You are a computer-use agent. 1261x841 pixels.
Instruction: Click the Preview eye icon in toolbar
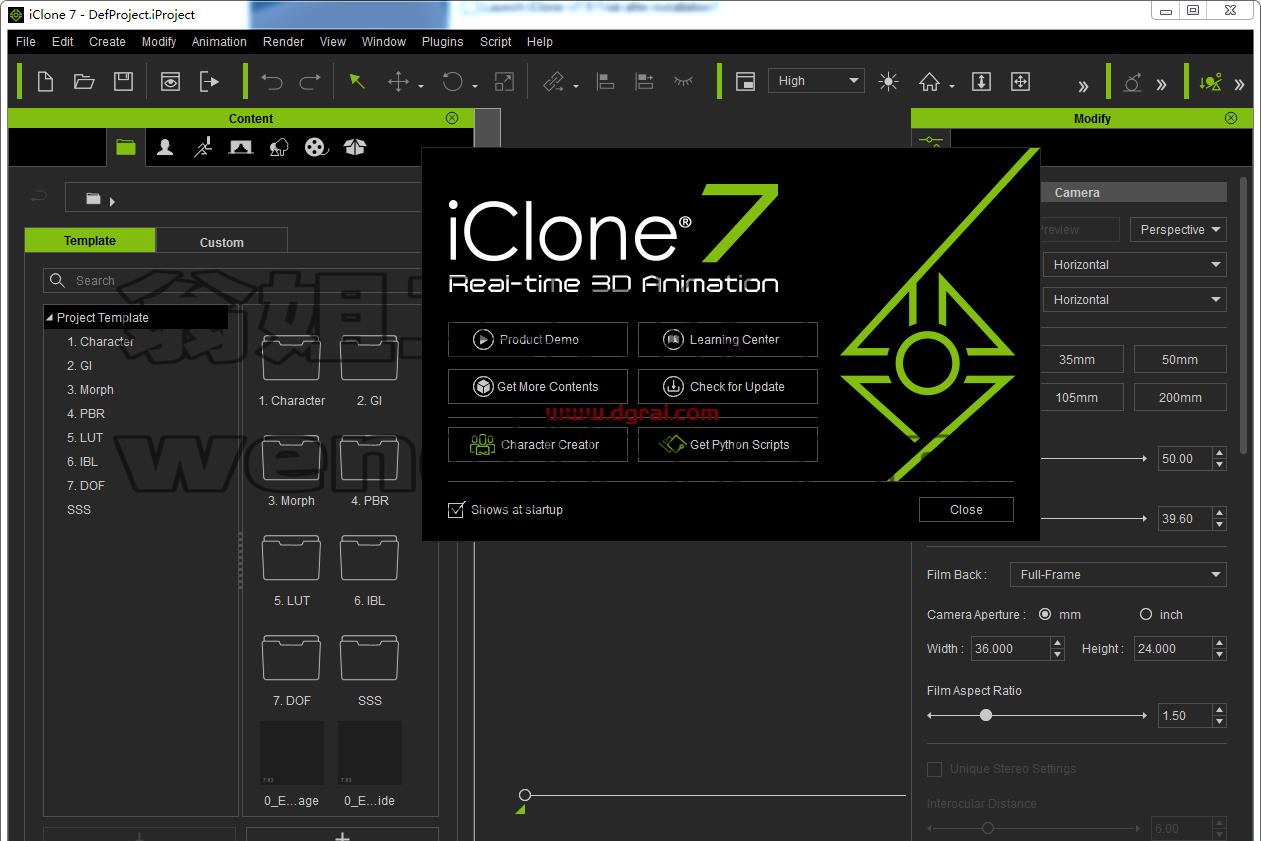pos(170,82)
